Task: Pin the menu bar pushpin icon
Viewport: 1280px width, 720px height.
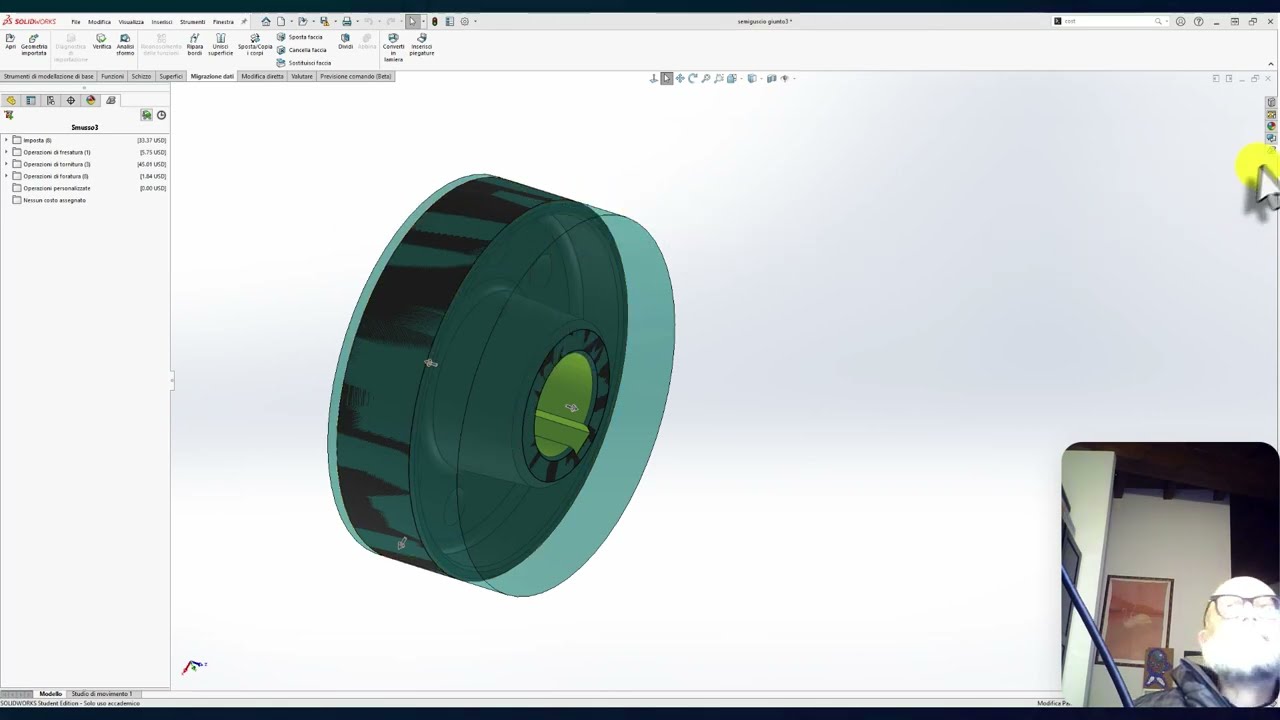Action: [x=243, y=21]
